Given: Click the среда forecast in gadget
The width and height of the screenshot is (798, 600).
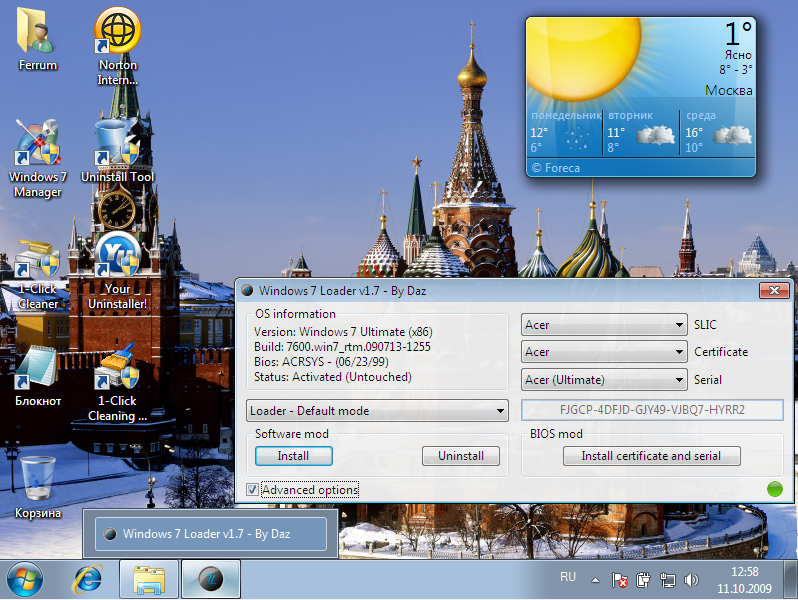Looking at the screenshot, I should coord(718,132).
